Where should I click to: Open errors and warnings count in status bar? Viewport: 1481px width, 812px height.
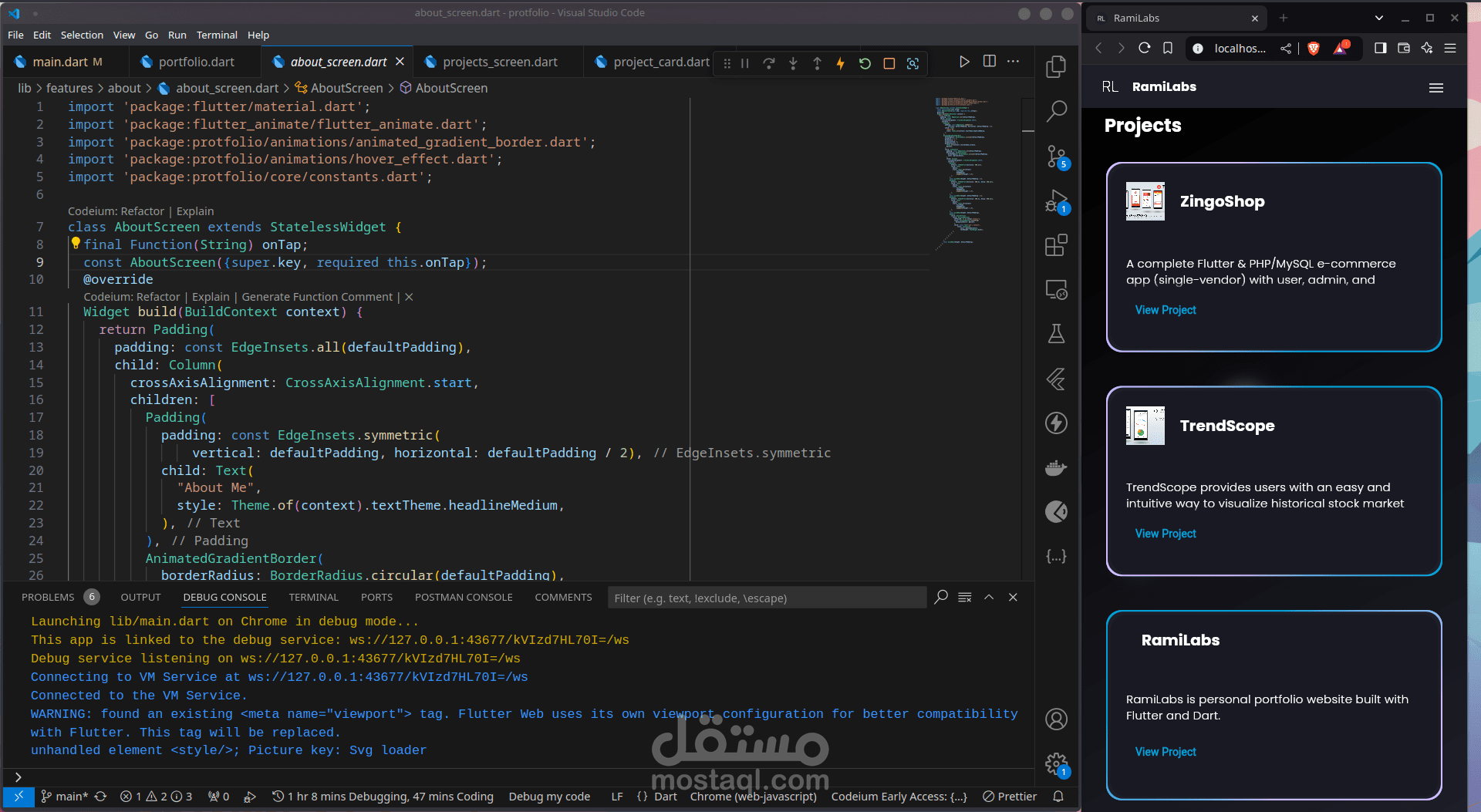point(157,797)
